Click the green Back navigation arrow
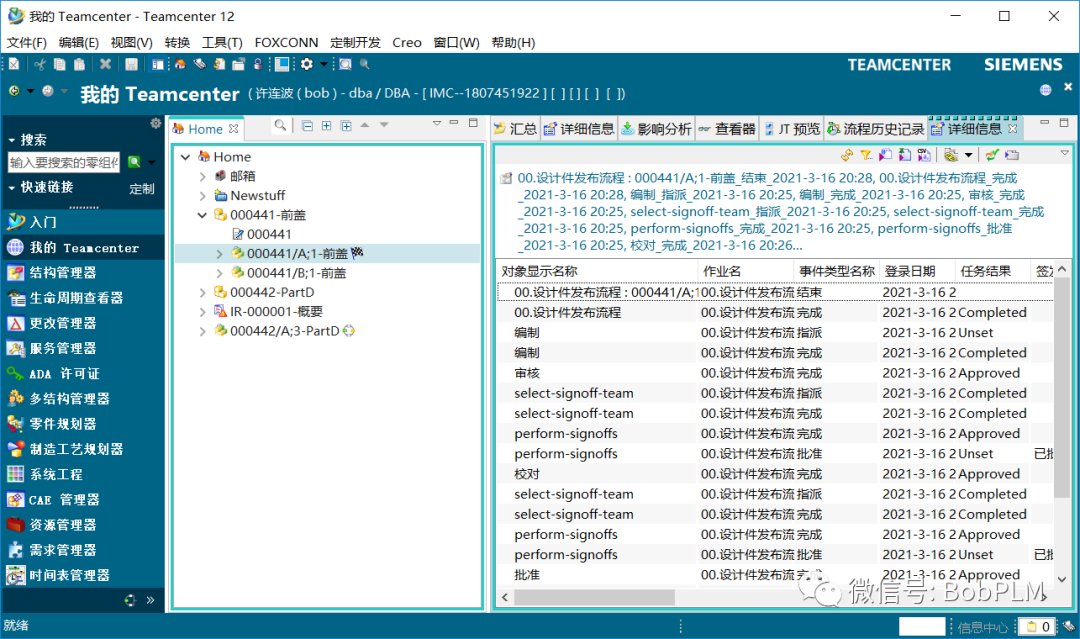This screenshot has width=1080, height=639. pyautogui.click(x=14, y=91)
